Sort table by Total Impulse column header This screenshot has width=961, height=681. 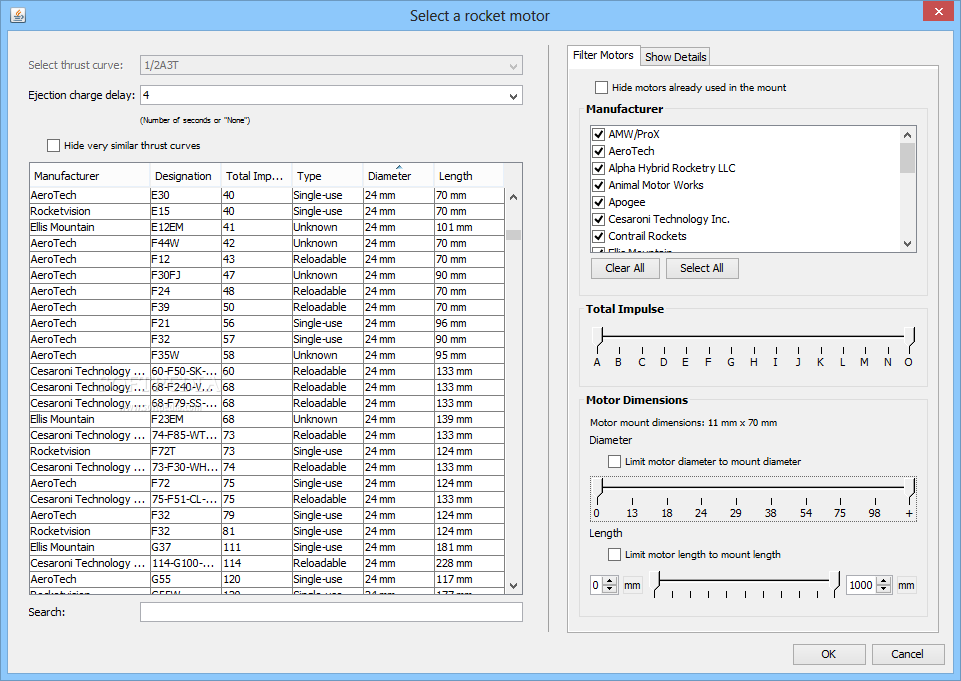tap(256, 176)
